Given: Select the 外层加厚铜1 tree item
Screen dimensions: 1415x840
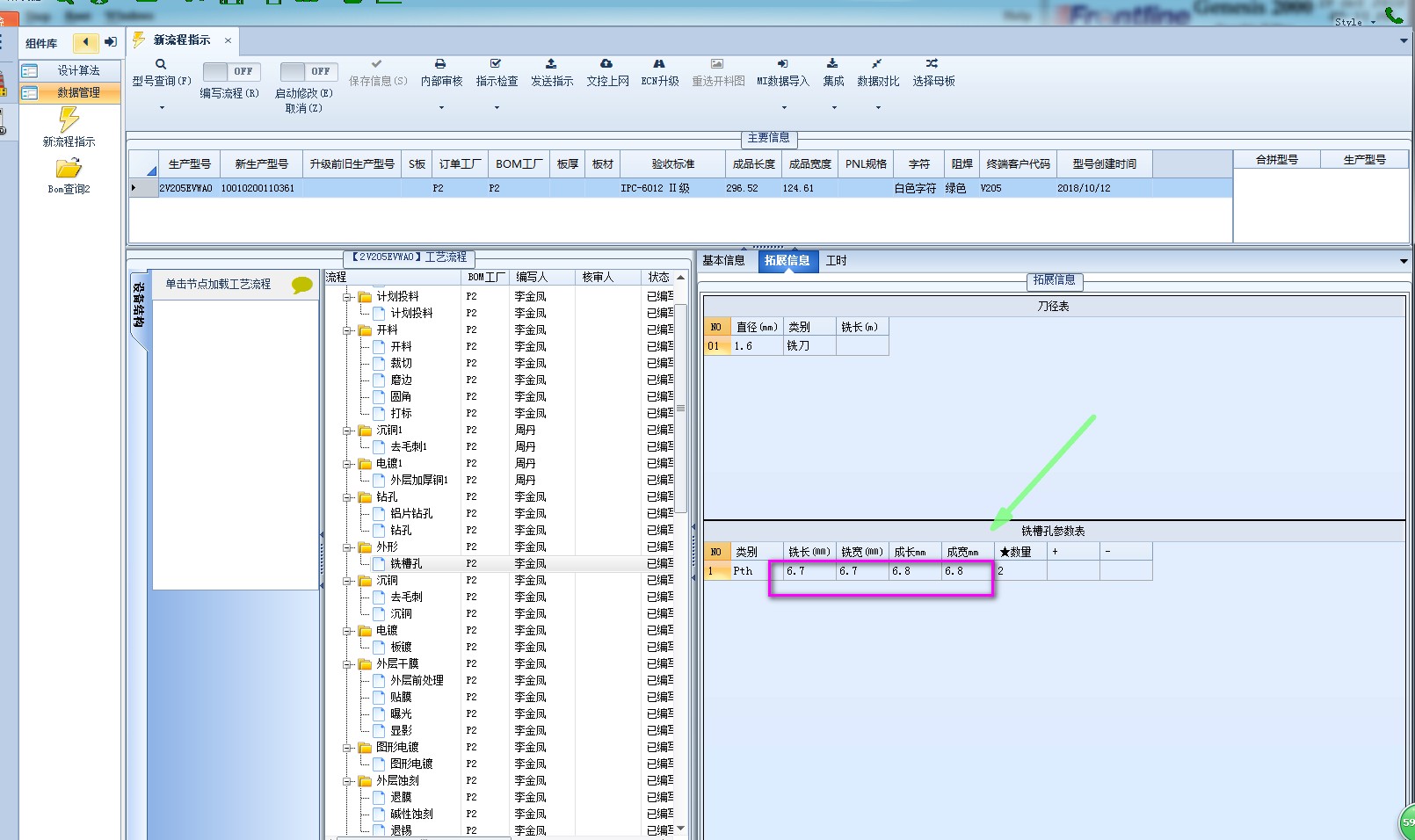Looking at the screenshot, I should [419, 480].
